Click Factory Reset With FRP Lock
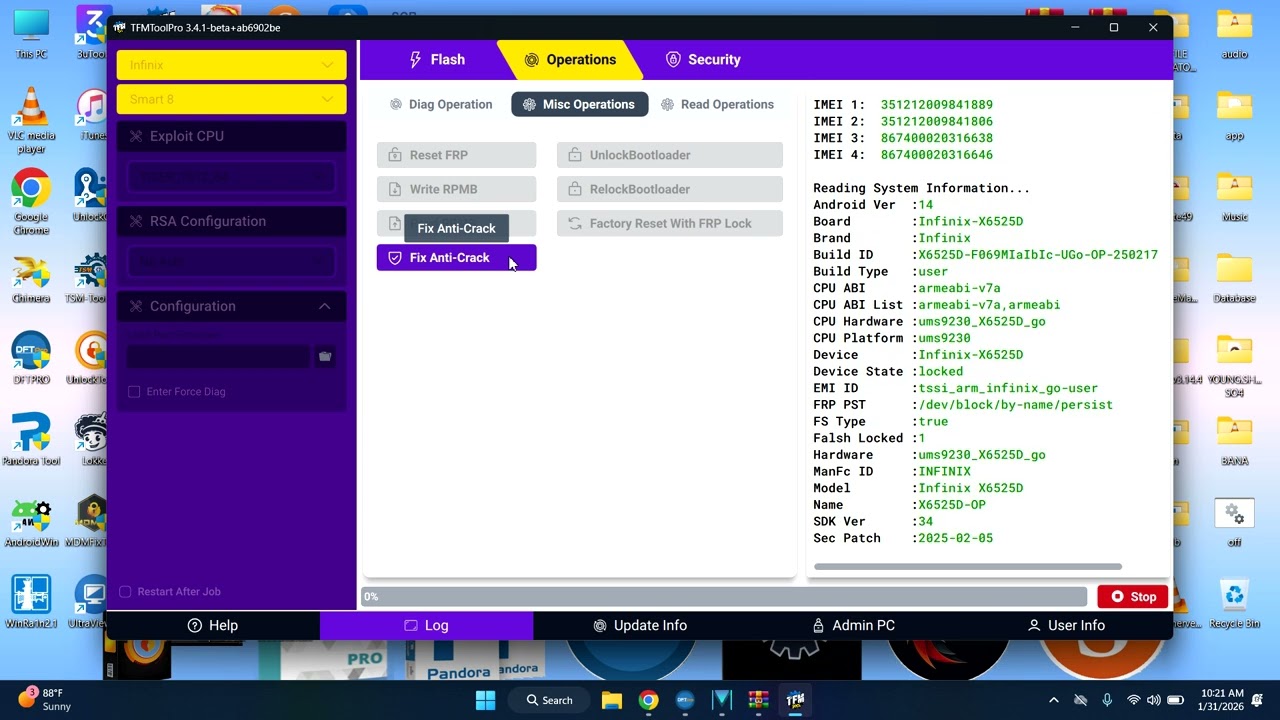The image size is (1280, 720). (x=669, y=223)
